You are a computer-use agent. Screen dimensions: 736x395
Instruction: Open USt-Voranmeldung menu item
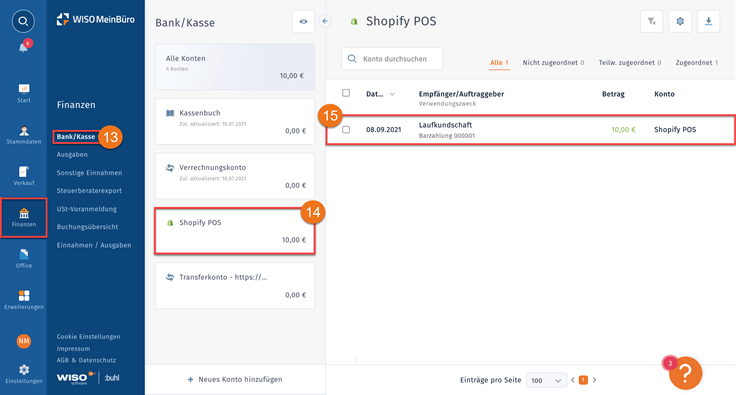coord(87,209)
